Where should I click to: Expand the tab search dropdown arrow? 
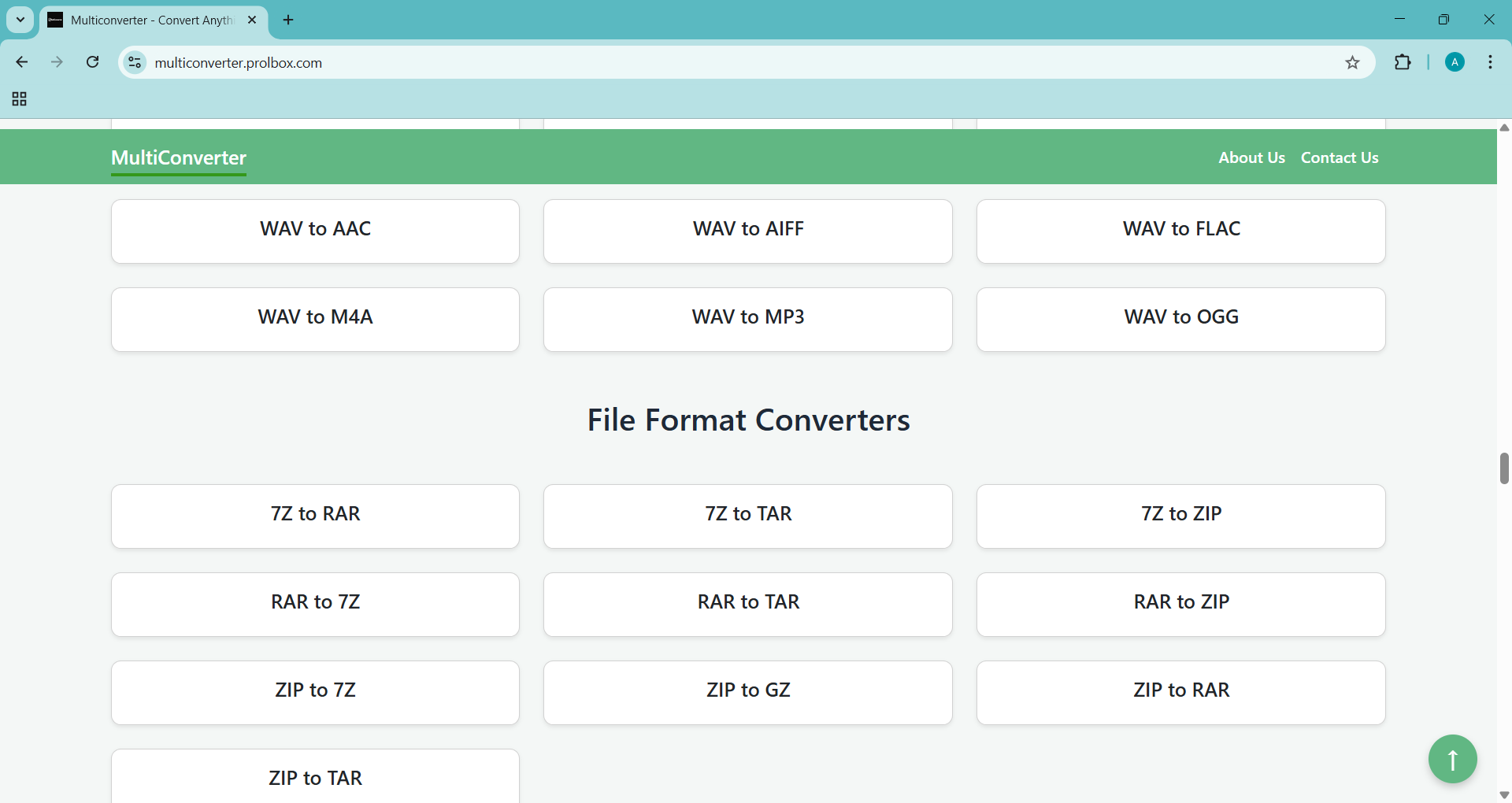[x=20, y=20]
